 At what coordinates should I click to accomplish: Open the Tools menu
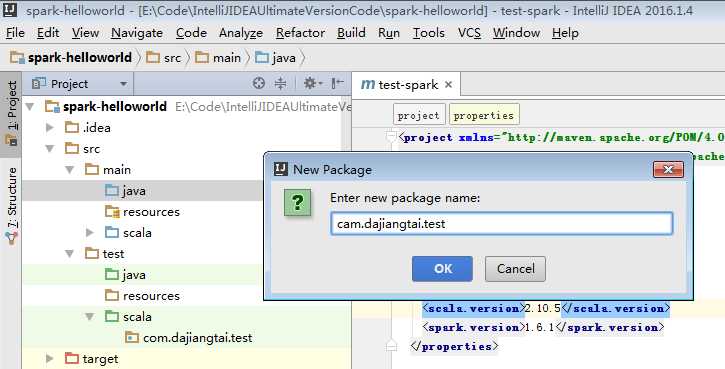point(429,33)
